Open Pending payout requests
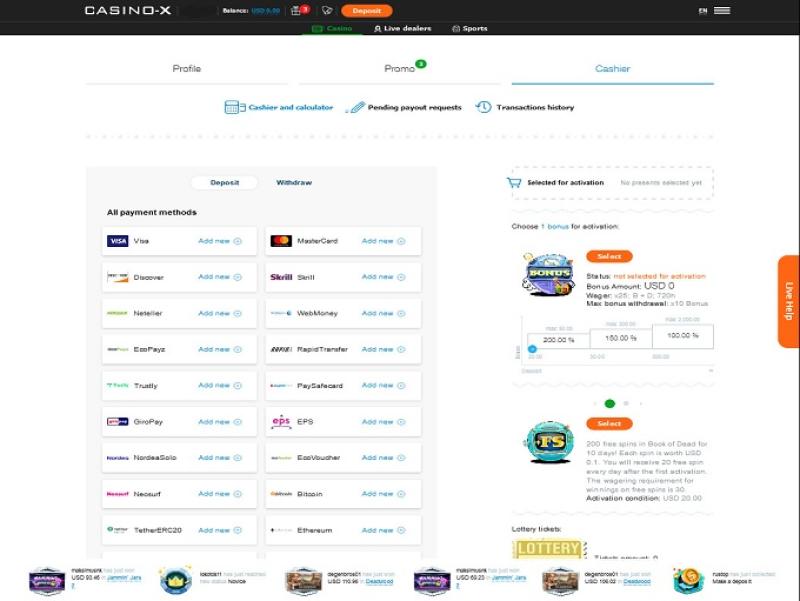Image resolution: width=800 pixels, height=601 pixels. pyautogui.click(x=414, y=108)
